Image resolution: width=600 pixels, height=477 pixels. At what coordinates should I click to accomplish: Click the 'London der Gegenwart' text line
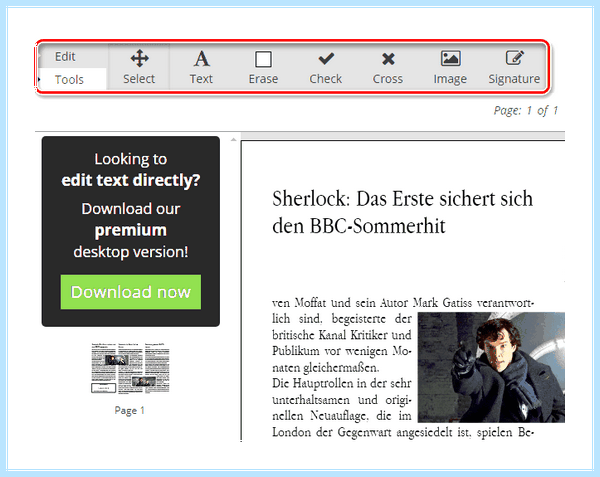[x=403, y=432]
